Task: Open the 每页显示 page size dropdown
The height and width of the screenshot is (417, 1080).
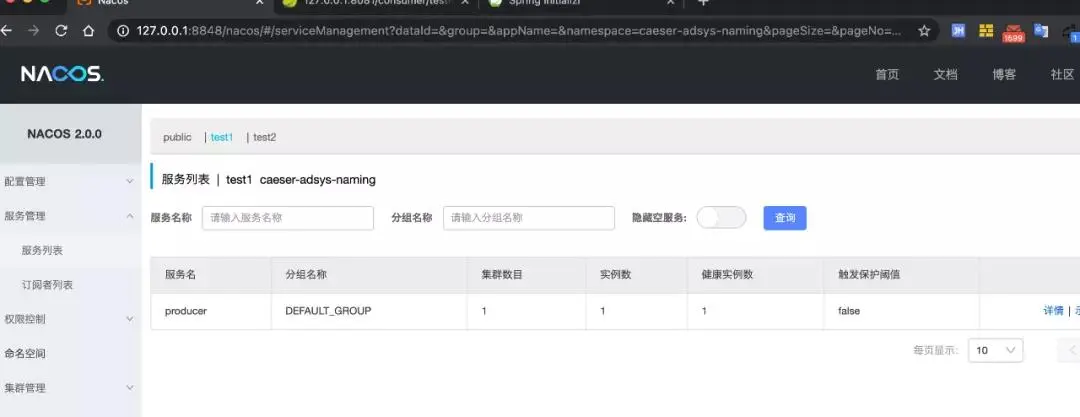Action: click(995, 350)
